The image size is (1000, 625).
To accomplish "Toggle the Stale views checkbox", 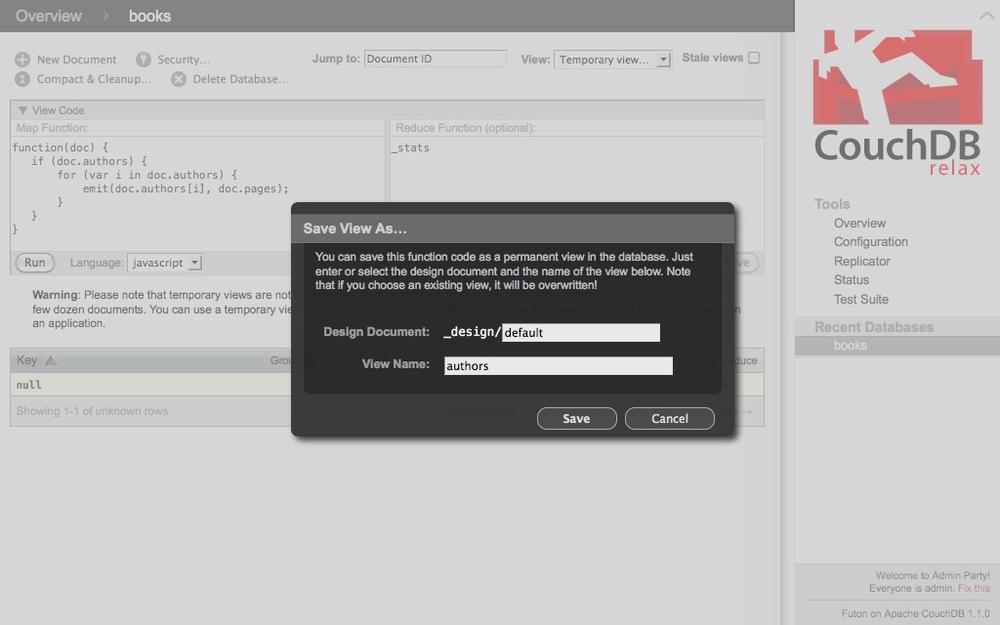I will (754, 58).
